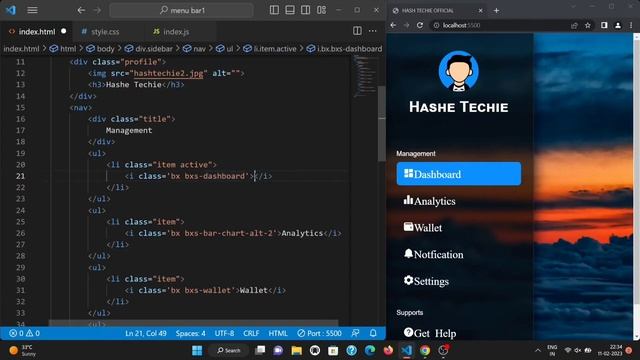This screenshot has height=360, width=640.
Task: Click the hashtechie2.jpg link in code
Action: coord(168,73)
